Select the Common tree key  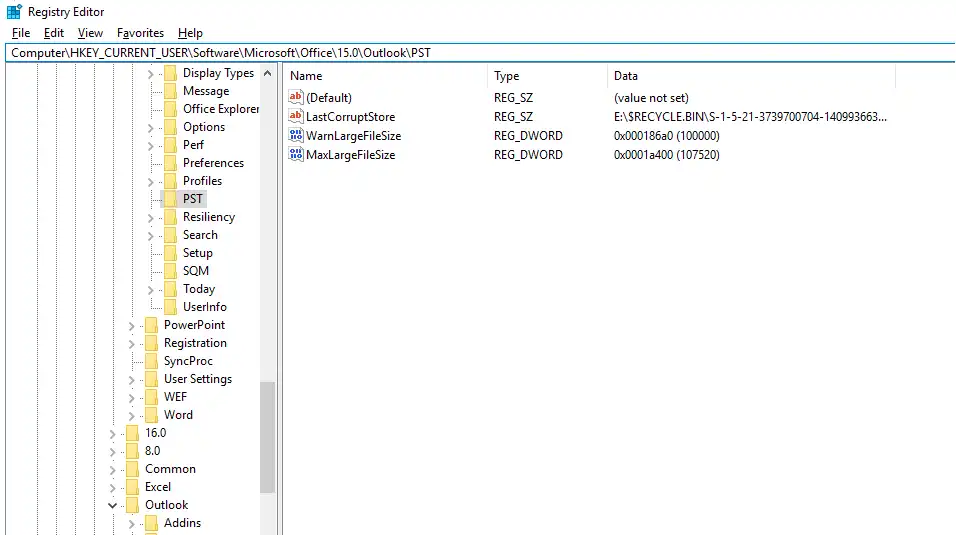170,469
